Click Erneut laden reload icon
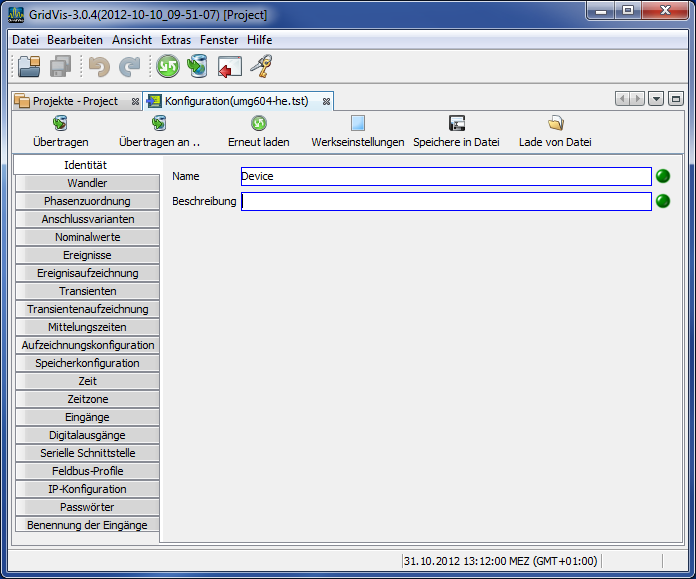This screenshot has height=579, width=696. [x=258, y=123]
